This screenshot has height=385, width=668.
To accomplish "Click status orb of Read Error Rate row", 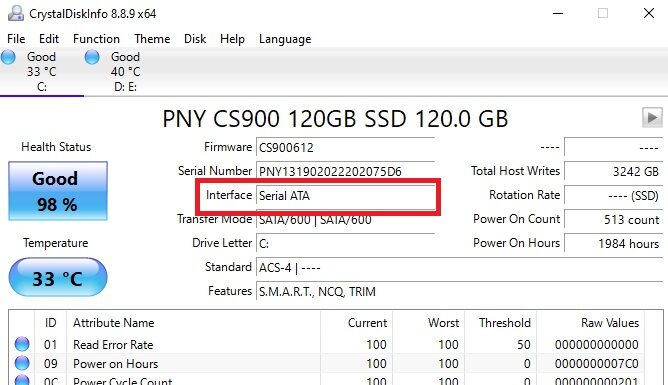I will 22,344.
